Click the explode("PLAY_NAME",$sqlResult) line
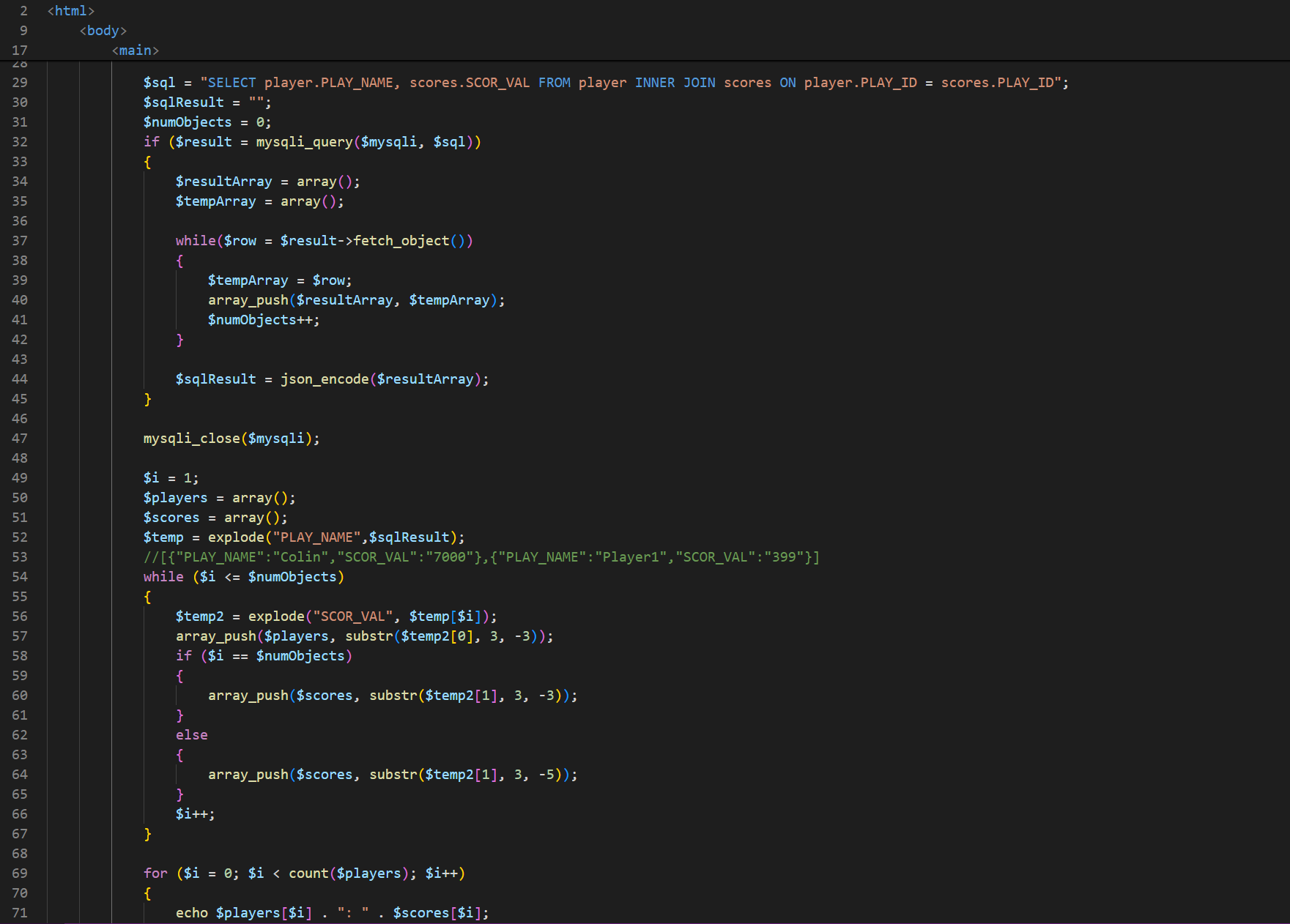The image size is (1290, 924). click(304, 537)
